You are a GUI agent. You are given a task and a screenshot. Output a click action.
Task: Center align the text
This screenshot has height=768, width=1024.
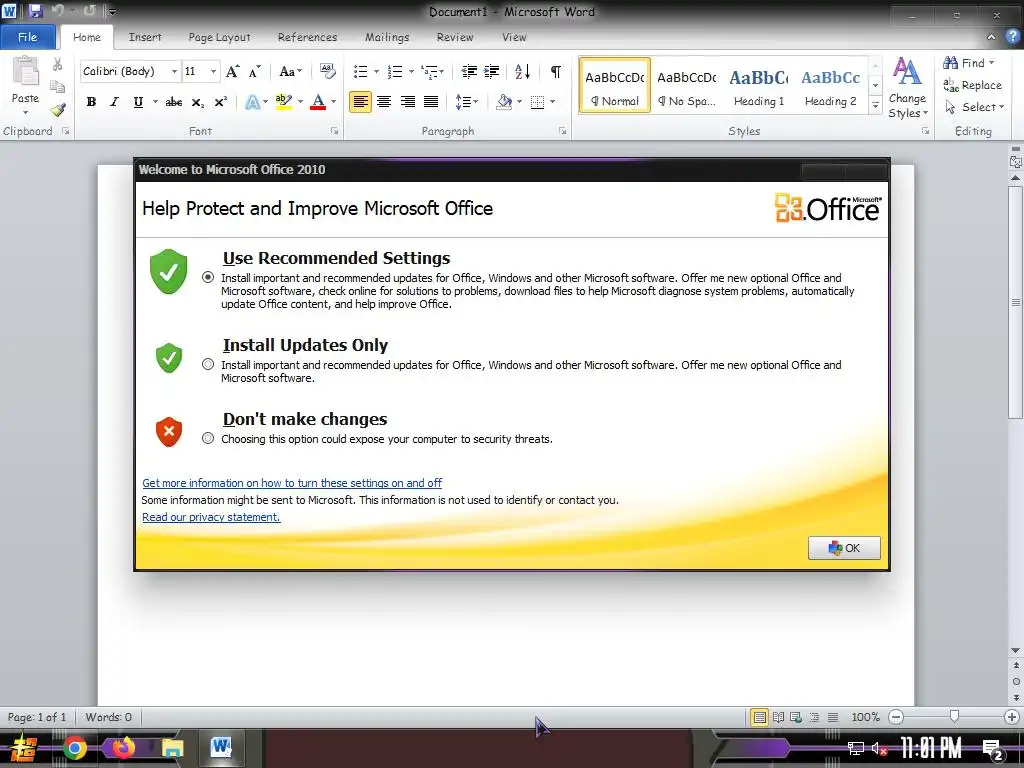click(384, 102)
